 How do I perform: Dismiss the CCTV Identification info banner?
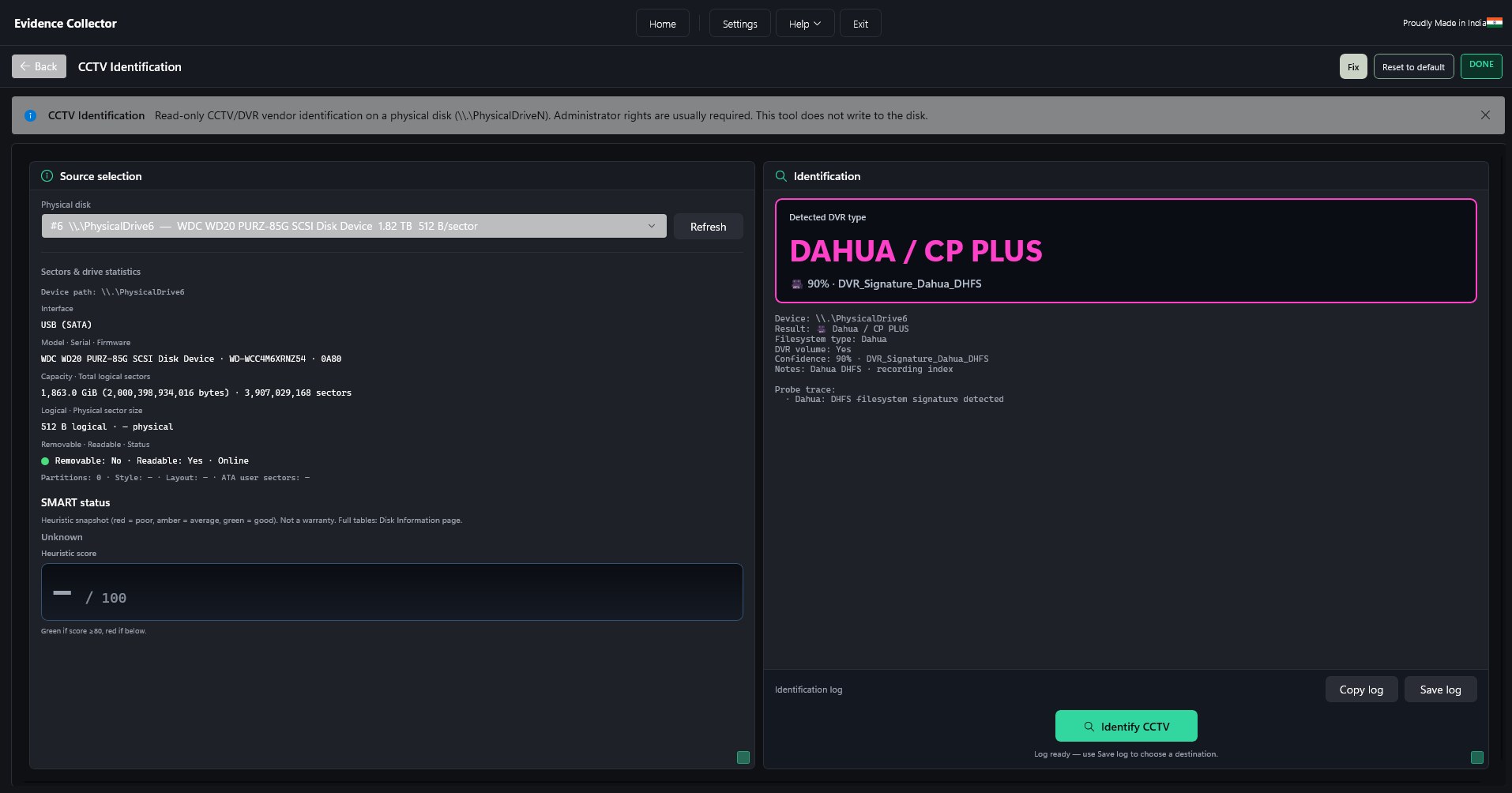click(x=1485, y=115)
